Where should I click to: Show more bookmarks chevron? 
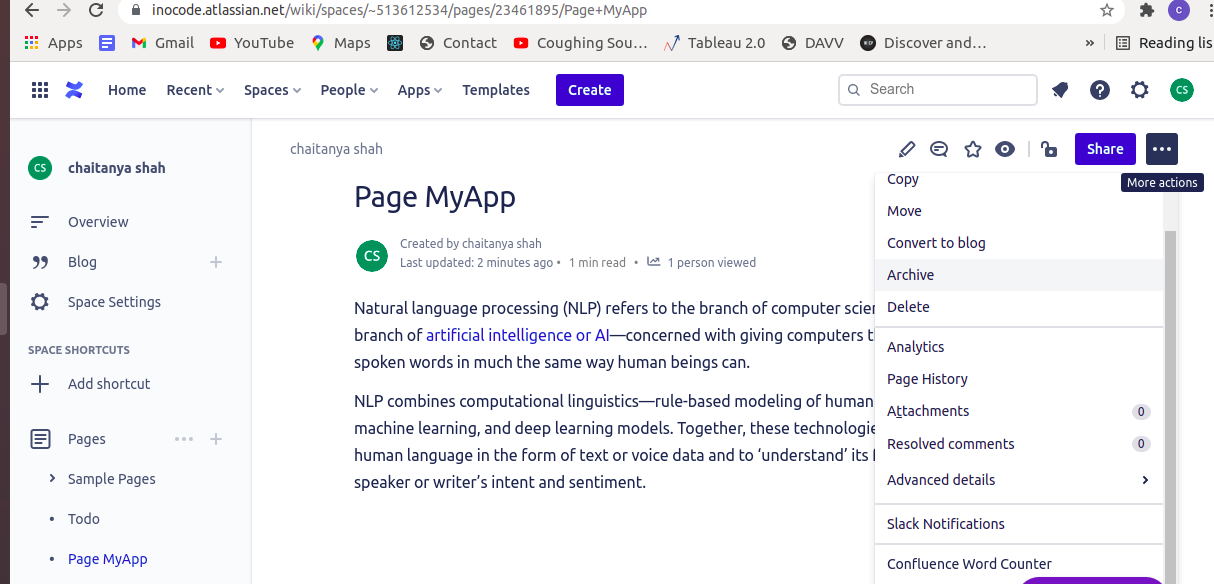click(1089, 43)
